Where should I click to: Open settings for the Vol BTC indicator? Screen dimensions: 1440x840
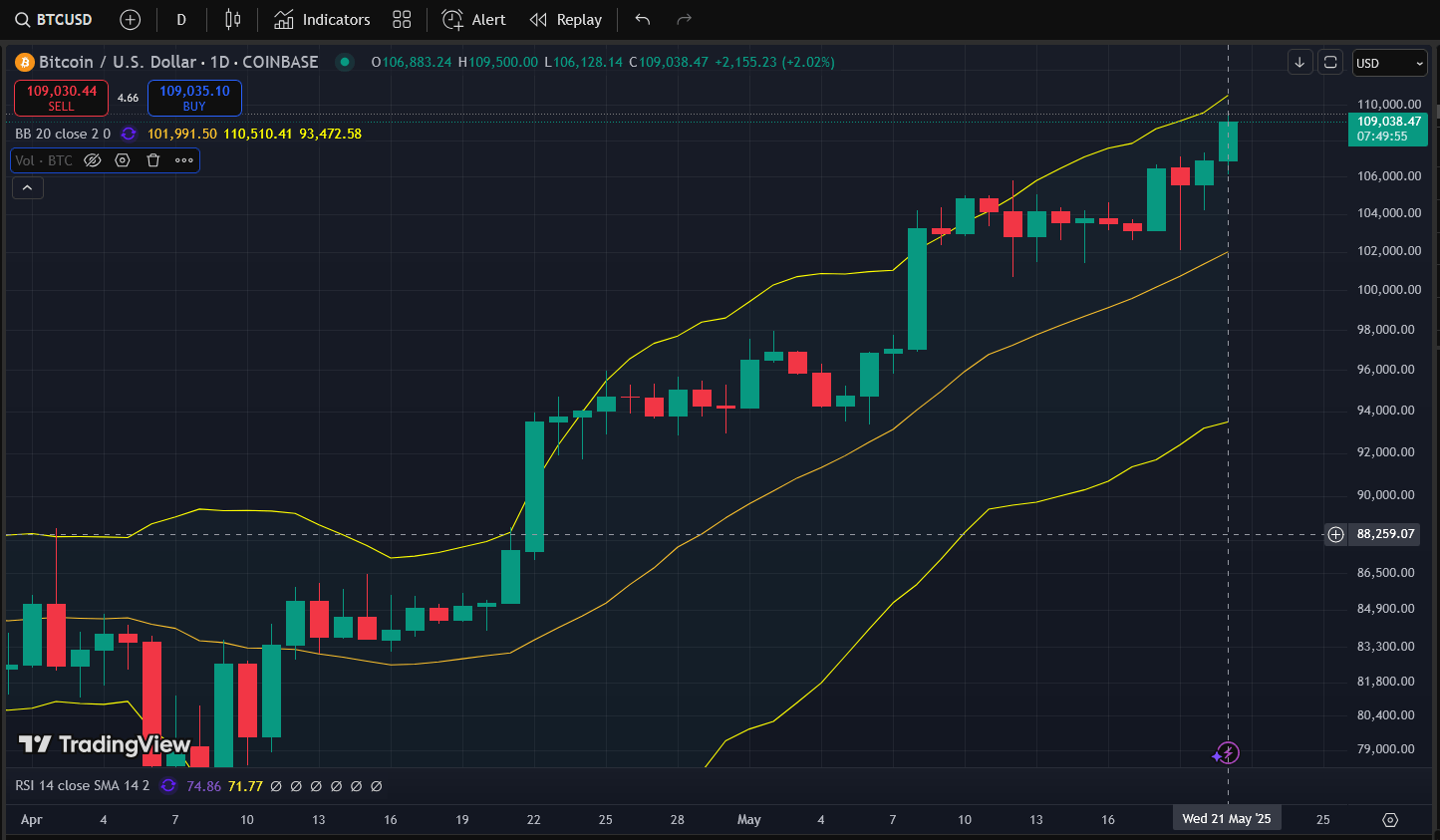pos(123,160)
